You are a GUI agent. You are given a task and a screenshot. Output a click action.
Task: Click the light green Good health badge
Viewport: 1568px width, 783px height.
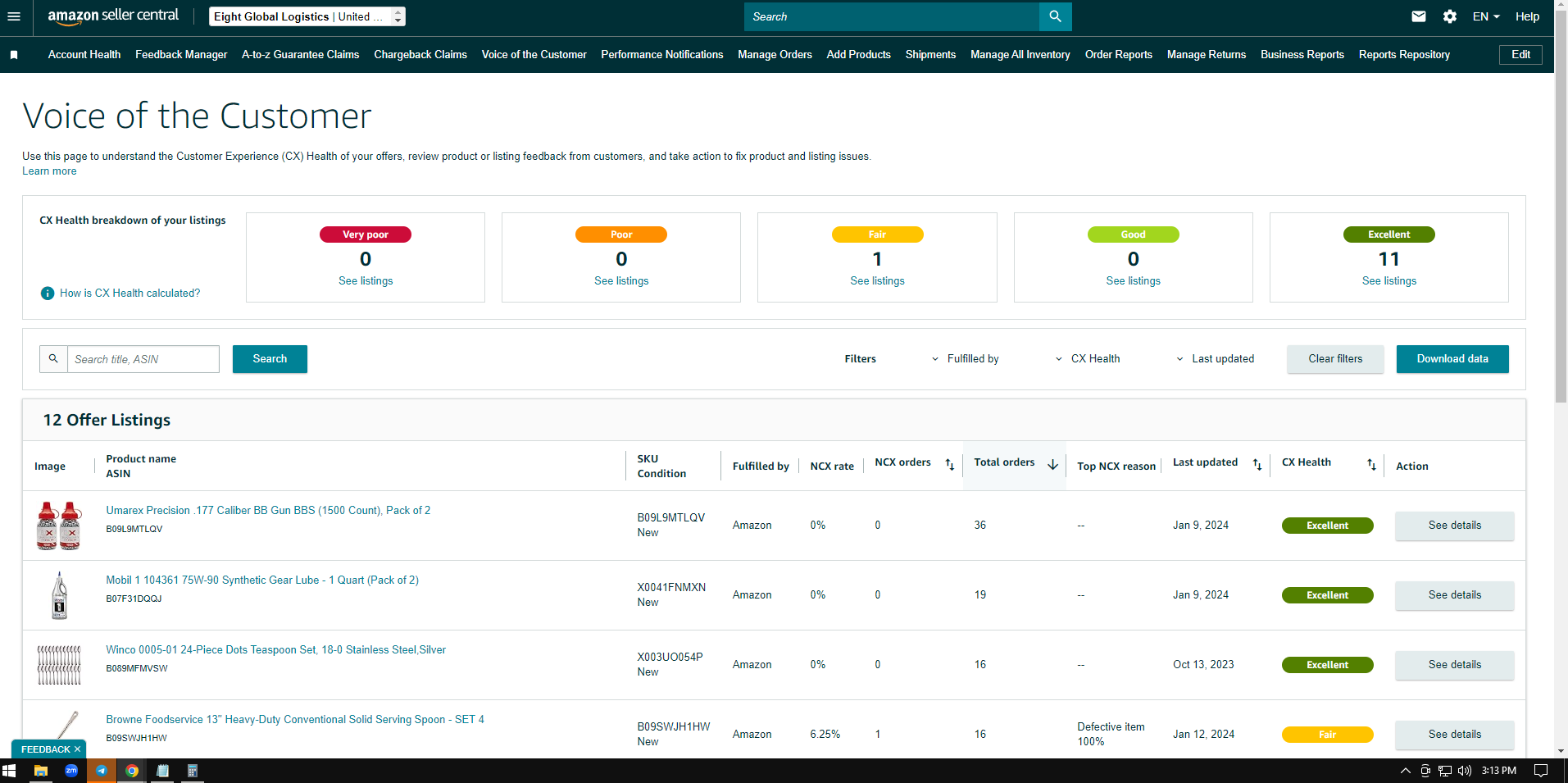click(1134, 234)
